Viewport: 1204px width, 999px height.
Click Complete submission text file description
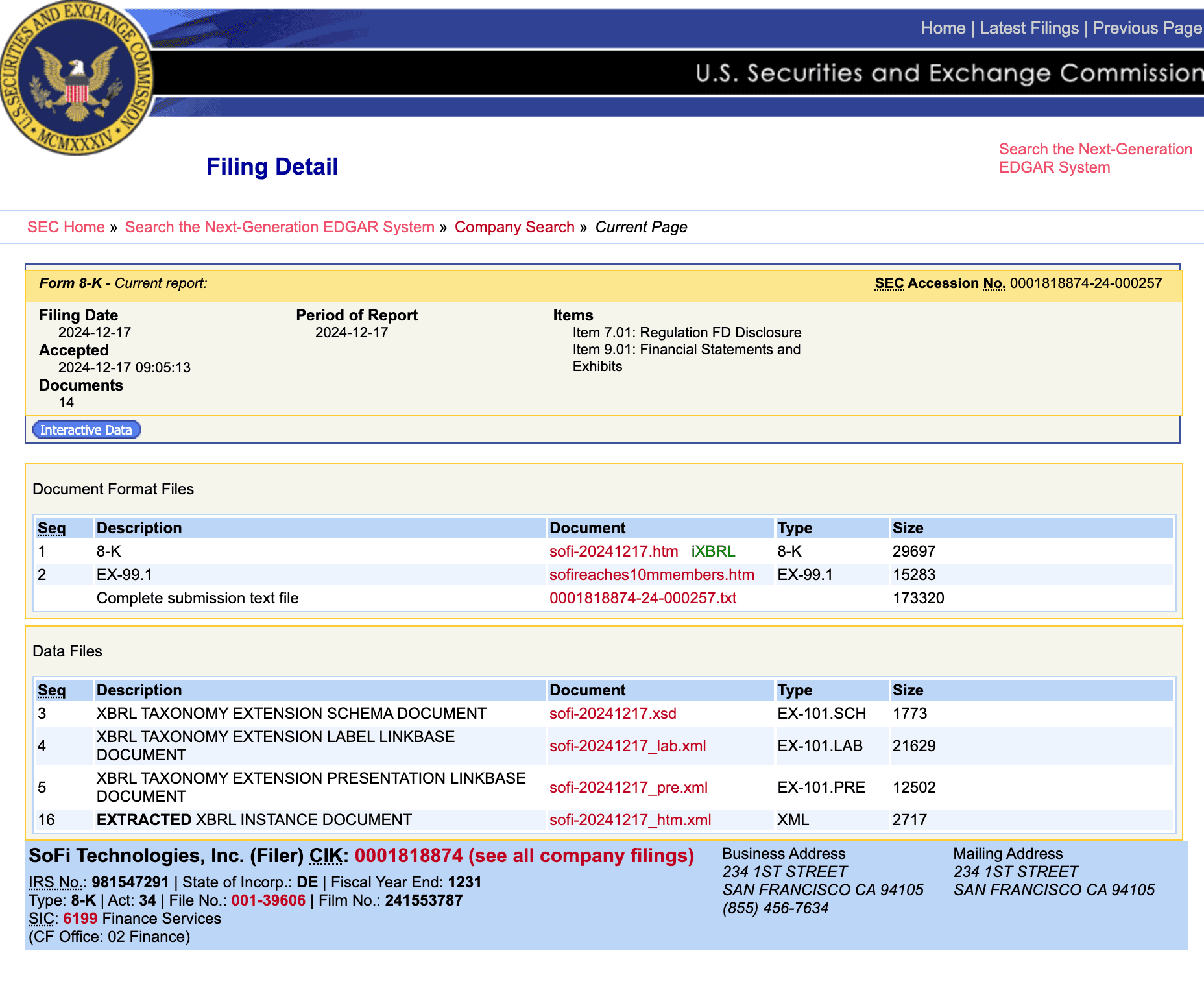[x=198, y=598]
